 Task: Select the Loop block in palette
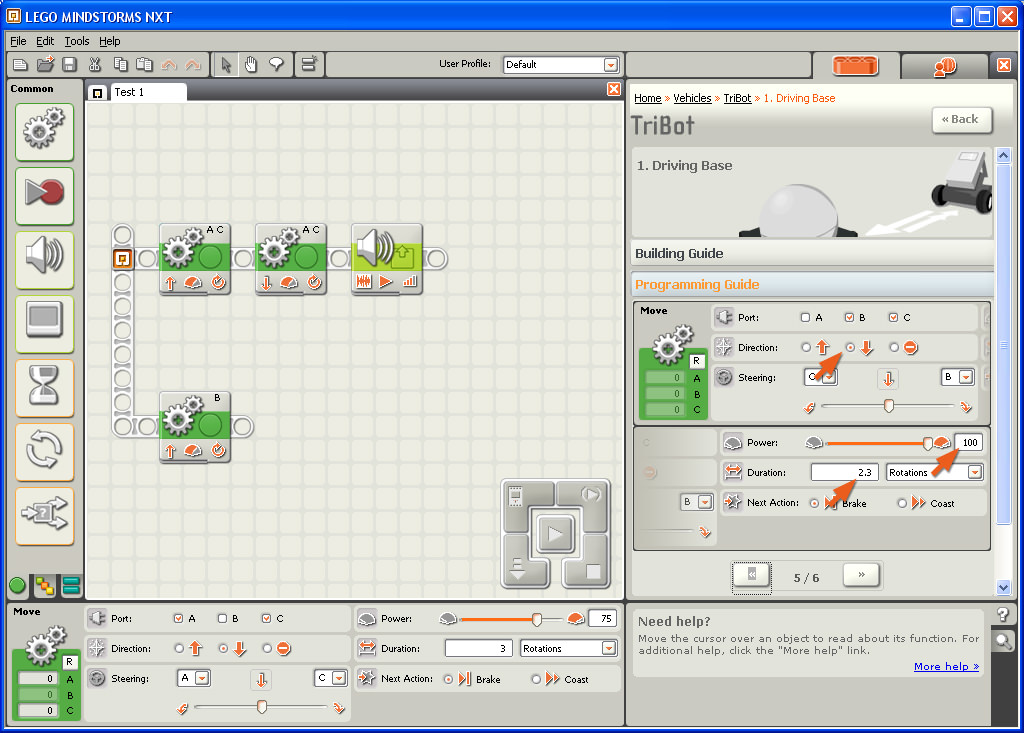(44, 451)
